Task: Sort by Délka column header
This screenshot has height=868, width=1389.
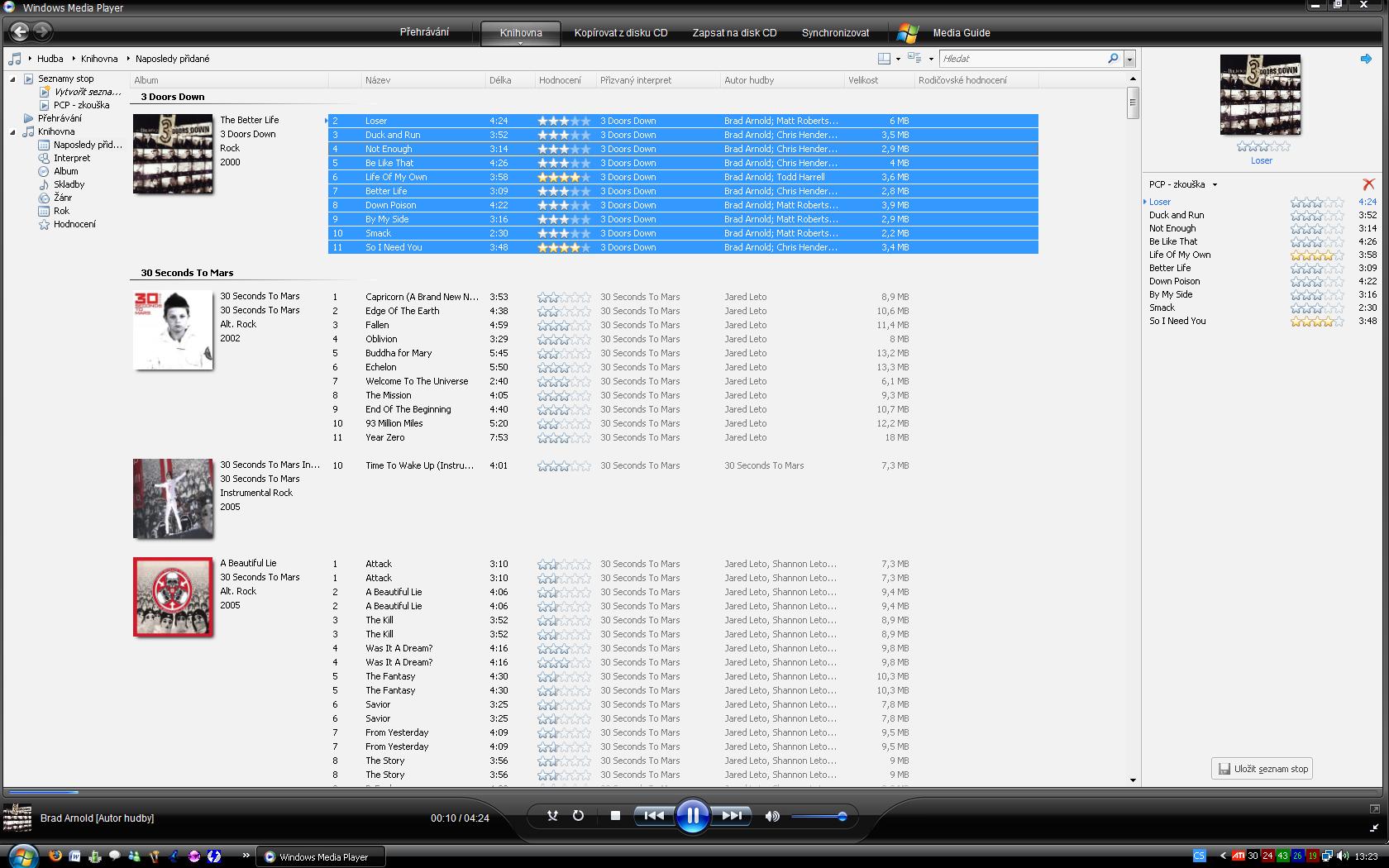Action: click(x=509, y=80)
